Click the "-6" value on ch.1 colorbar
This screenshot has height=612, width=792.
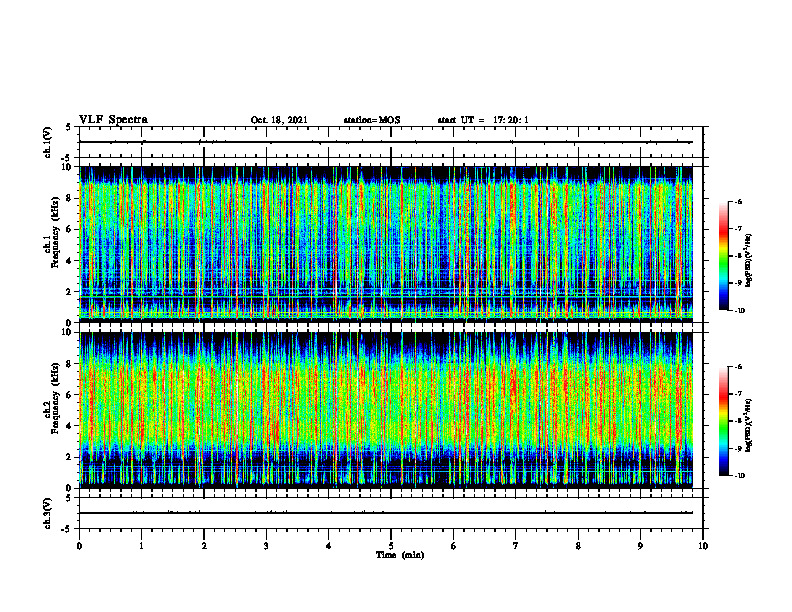[x=737, y=201]
